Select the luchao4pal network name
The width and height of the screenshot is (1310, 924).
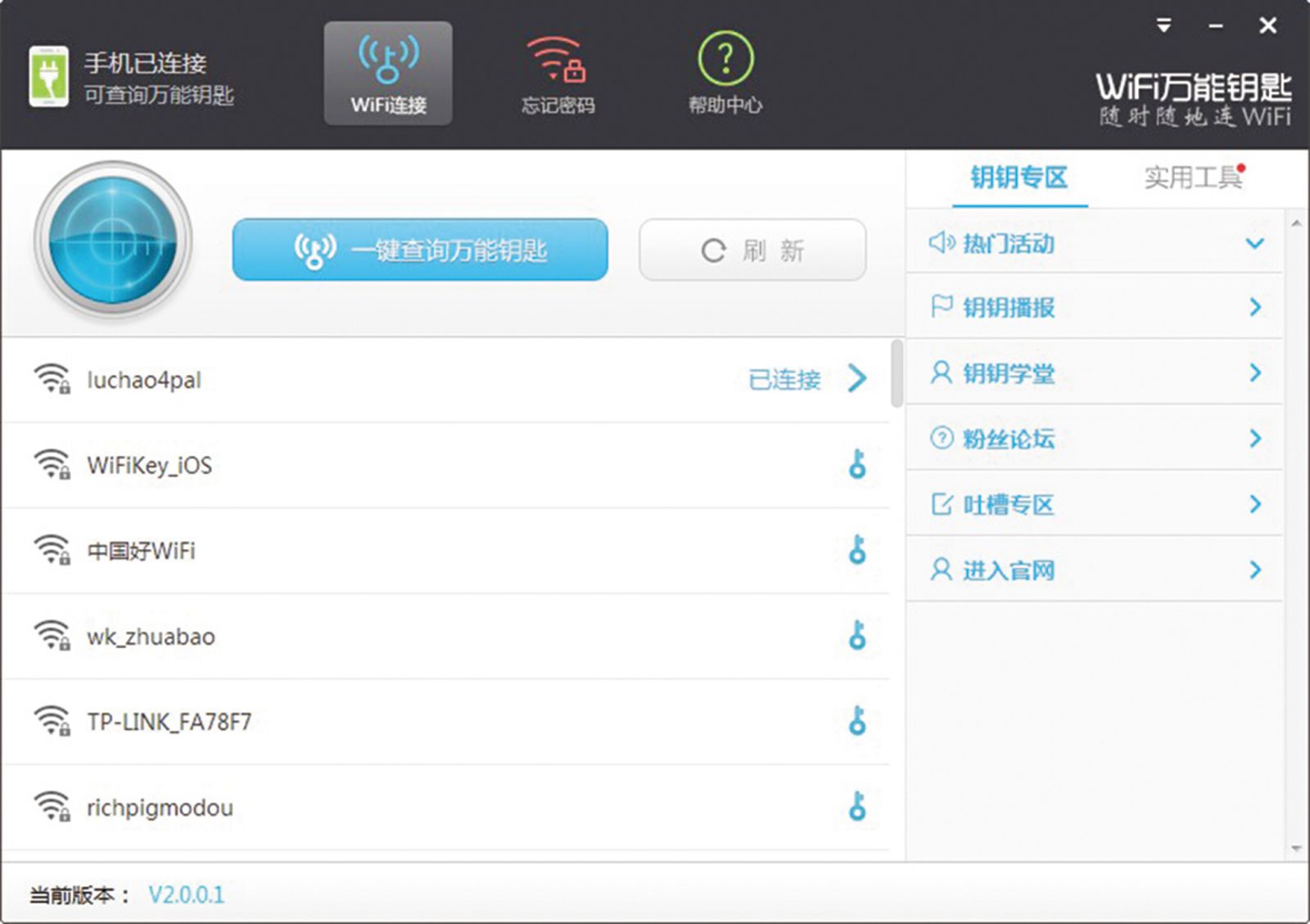[x=144, y=380]
